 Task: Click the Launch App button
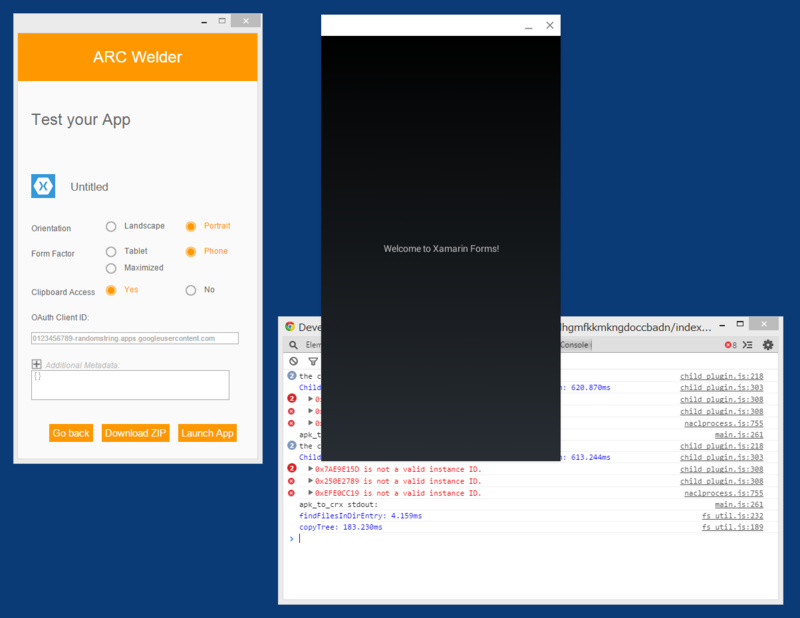pos(207,433)
